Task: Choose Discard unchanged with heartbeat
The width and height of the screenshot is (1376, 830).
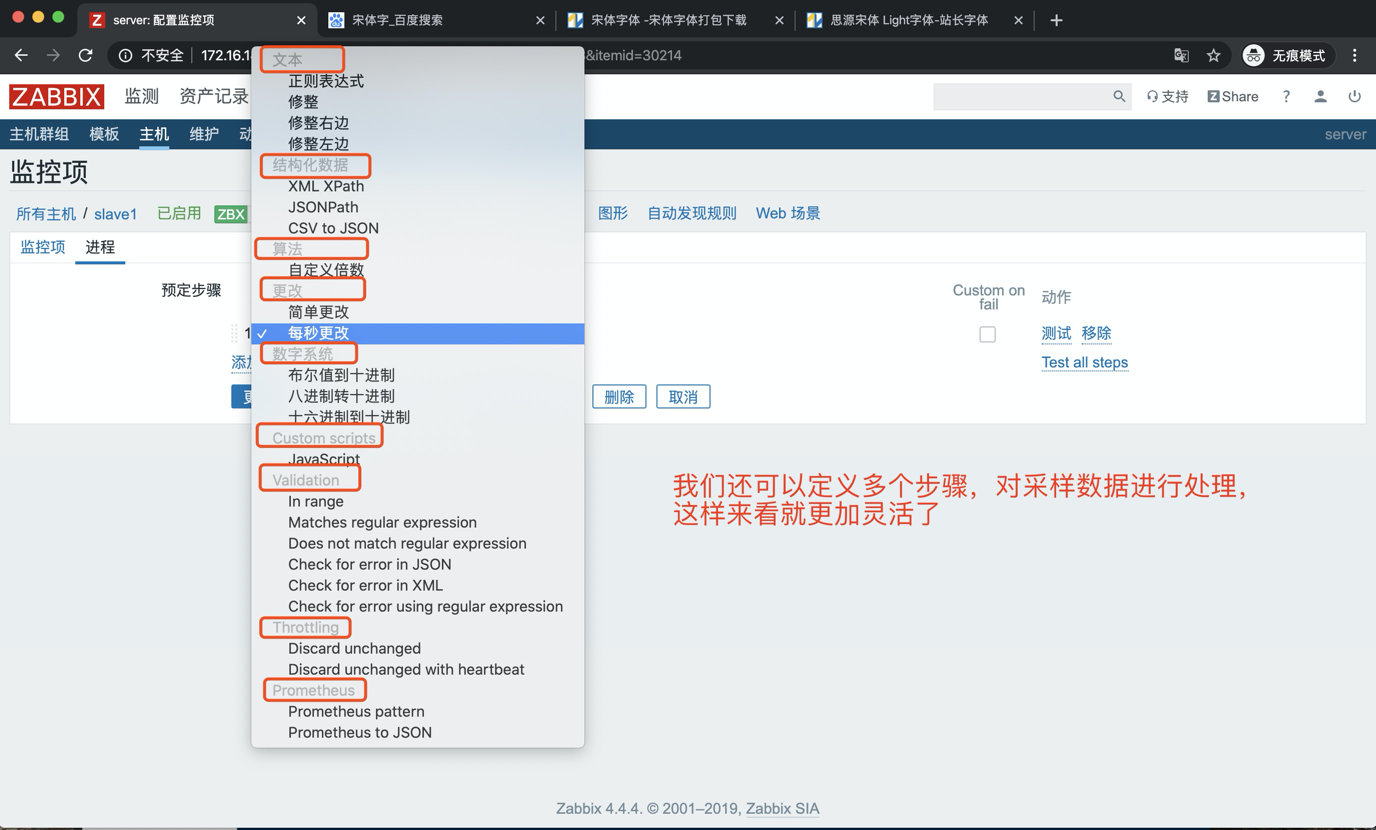Action: click(406, 669)
